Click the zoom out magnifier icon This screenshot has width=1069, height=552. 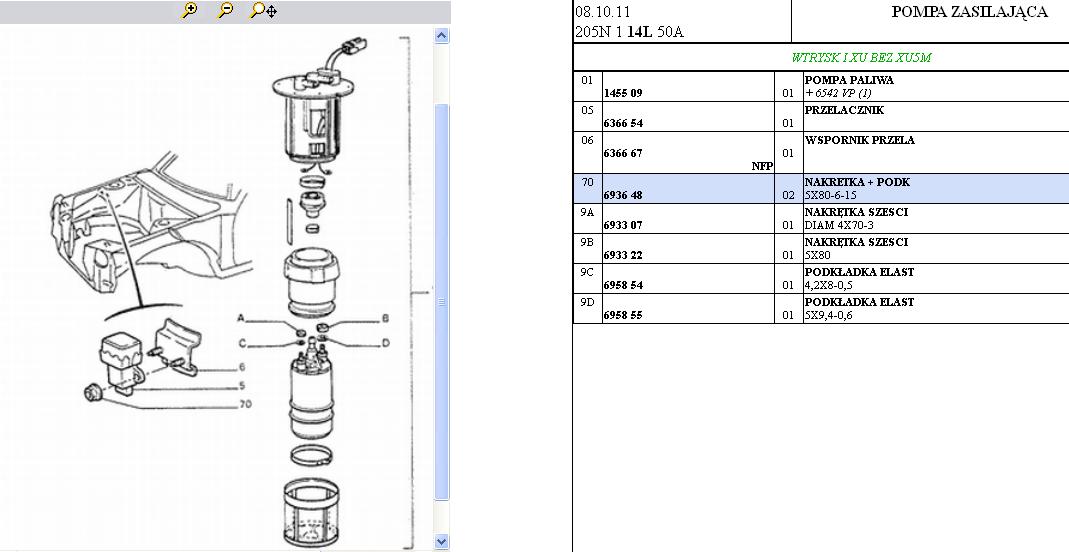[226, 11]
